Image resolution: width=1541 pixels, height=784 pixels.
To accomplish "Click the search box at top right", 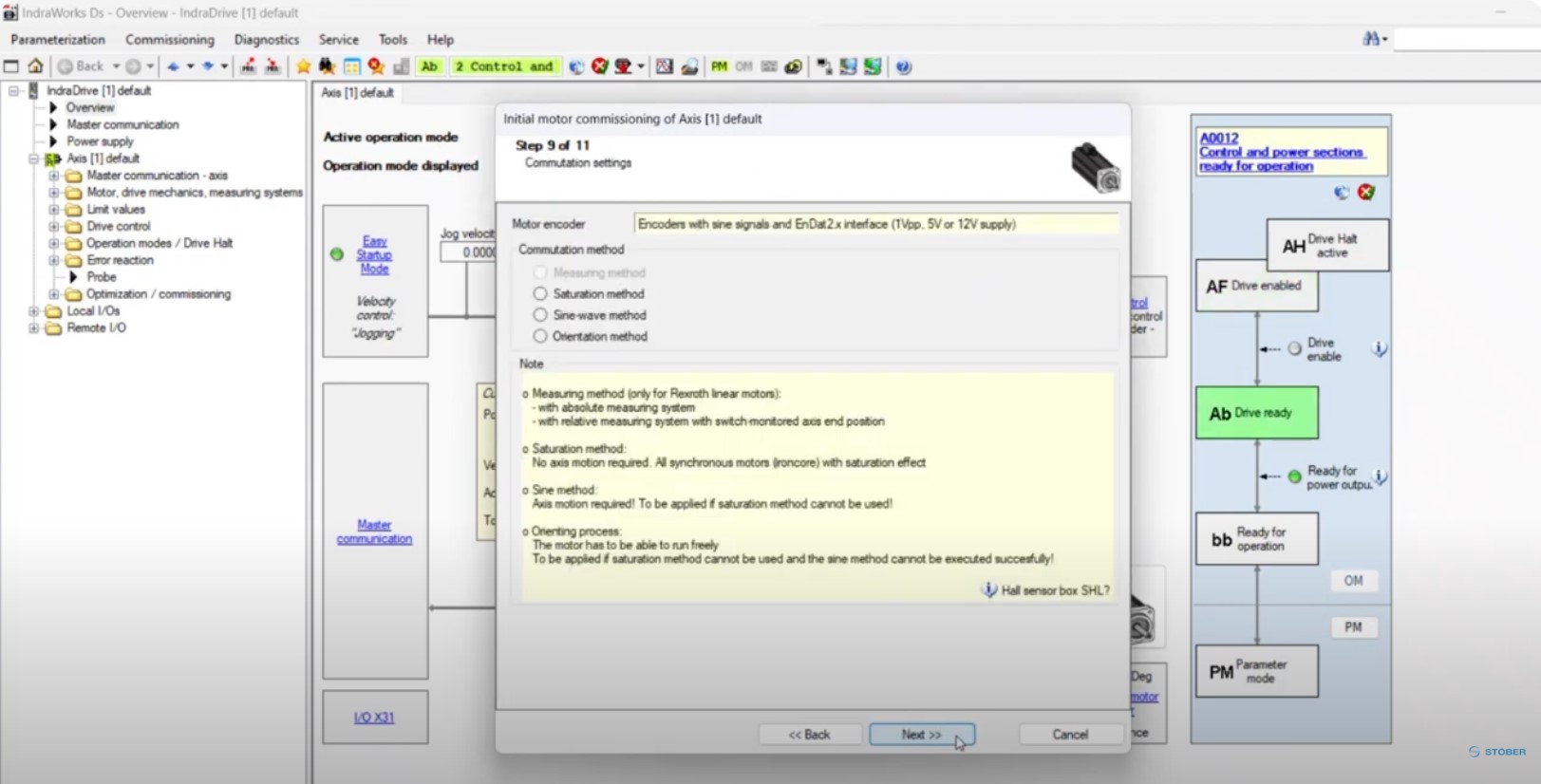I will click(1466, 39).
